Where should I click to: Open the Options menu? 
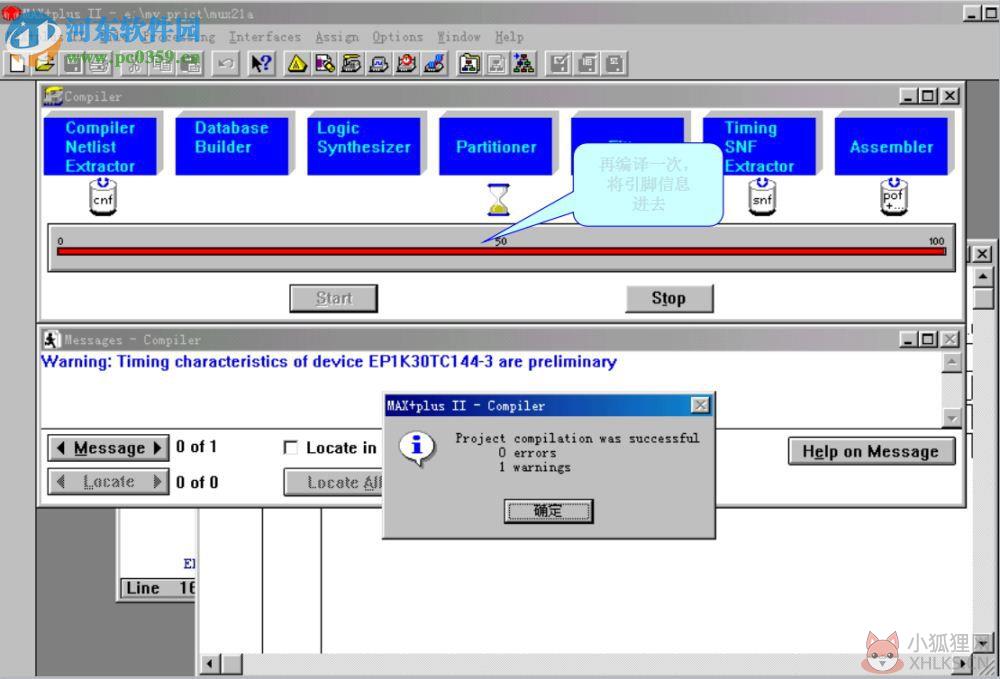coord(397,37)
